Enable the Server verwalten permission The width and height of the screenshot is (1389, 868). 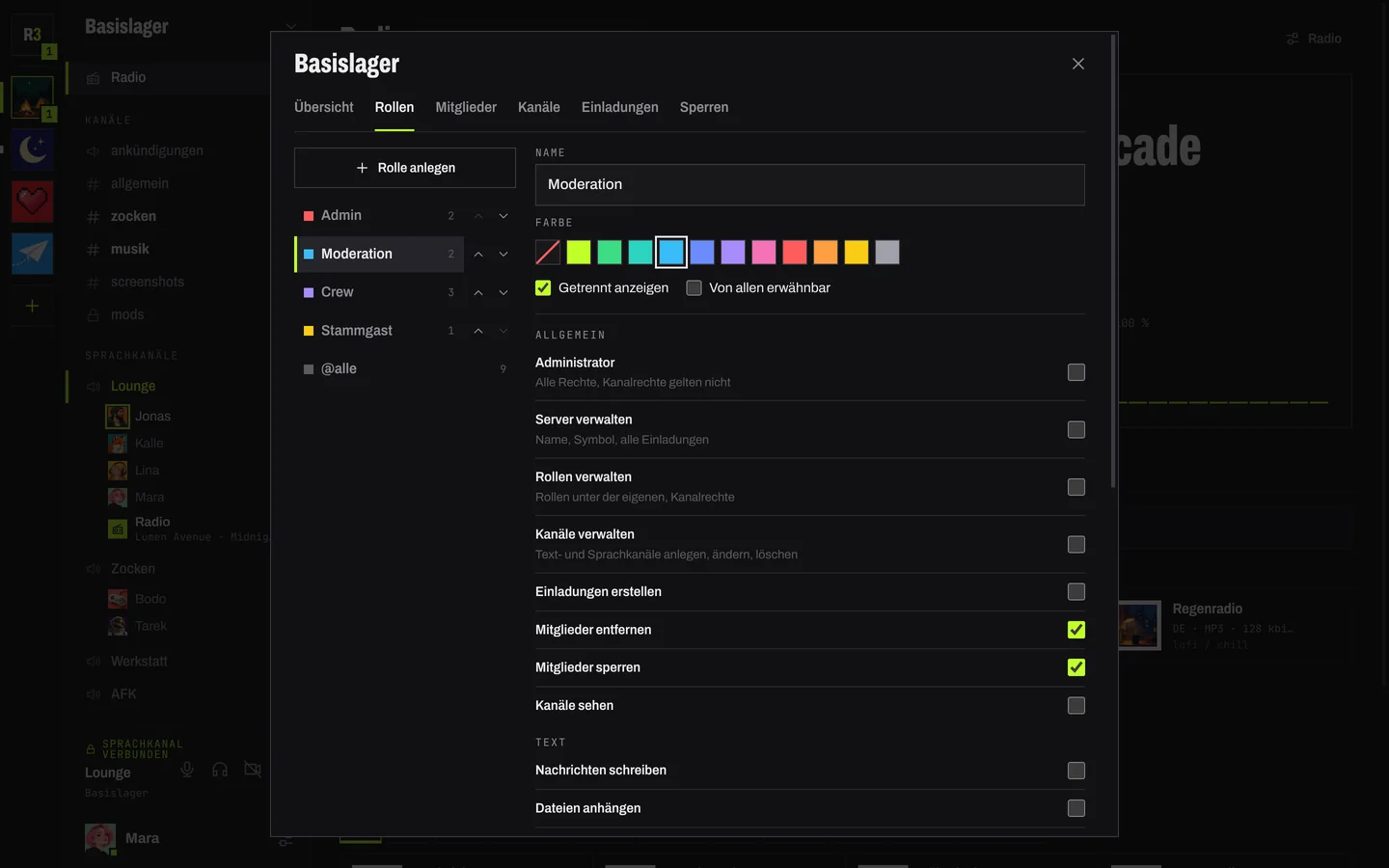1076,429
